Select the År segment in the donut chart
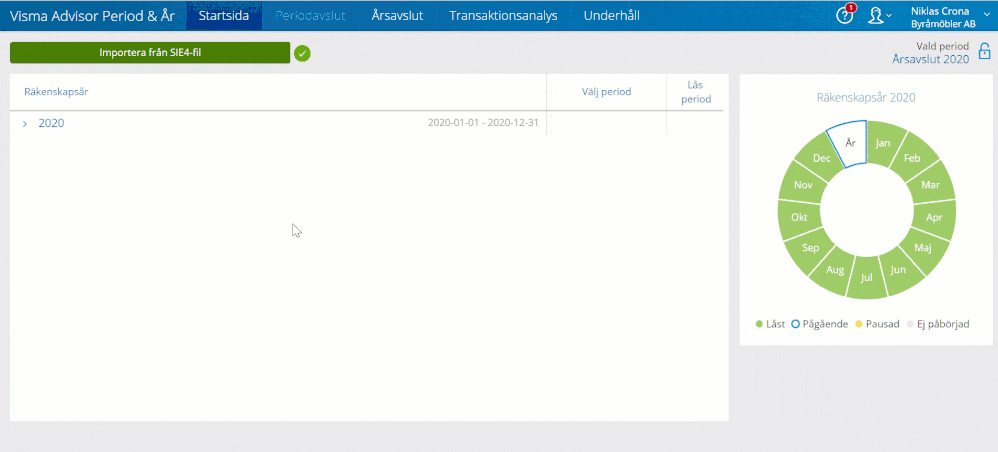The height and width of the screenshot is (452, 998). (849, 145)
